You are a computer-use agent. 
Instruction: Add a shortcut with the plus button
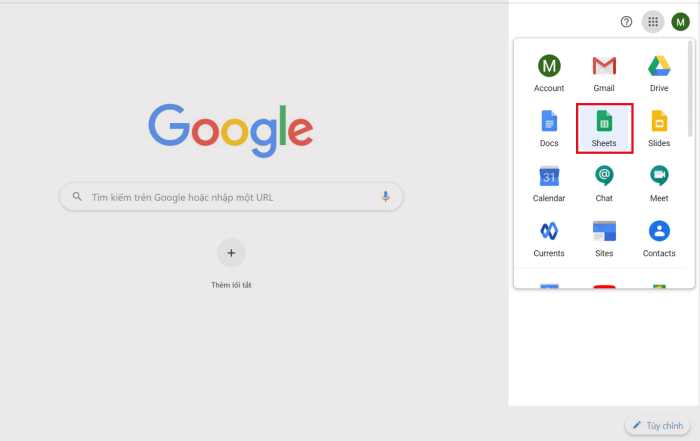231,253
